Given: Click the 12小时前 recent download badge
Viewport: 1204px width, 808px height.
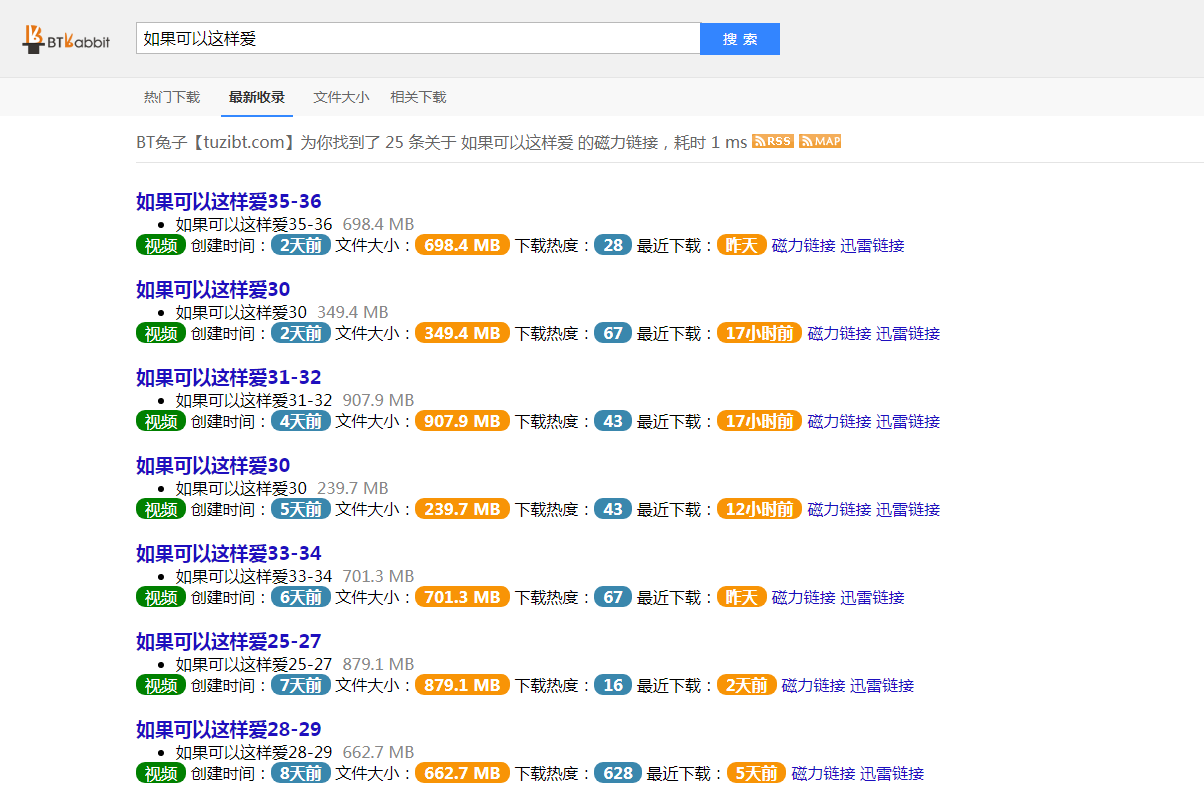Looking at the screenshot, I should (759, 510).
